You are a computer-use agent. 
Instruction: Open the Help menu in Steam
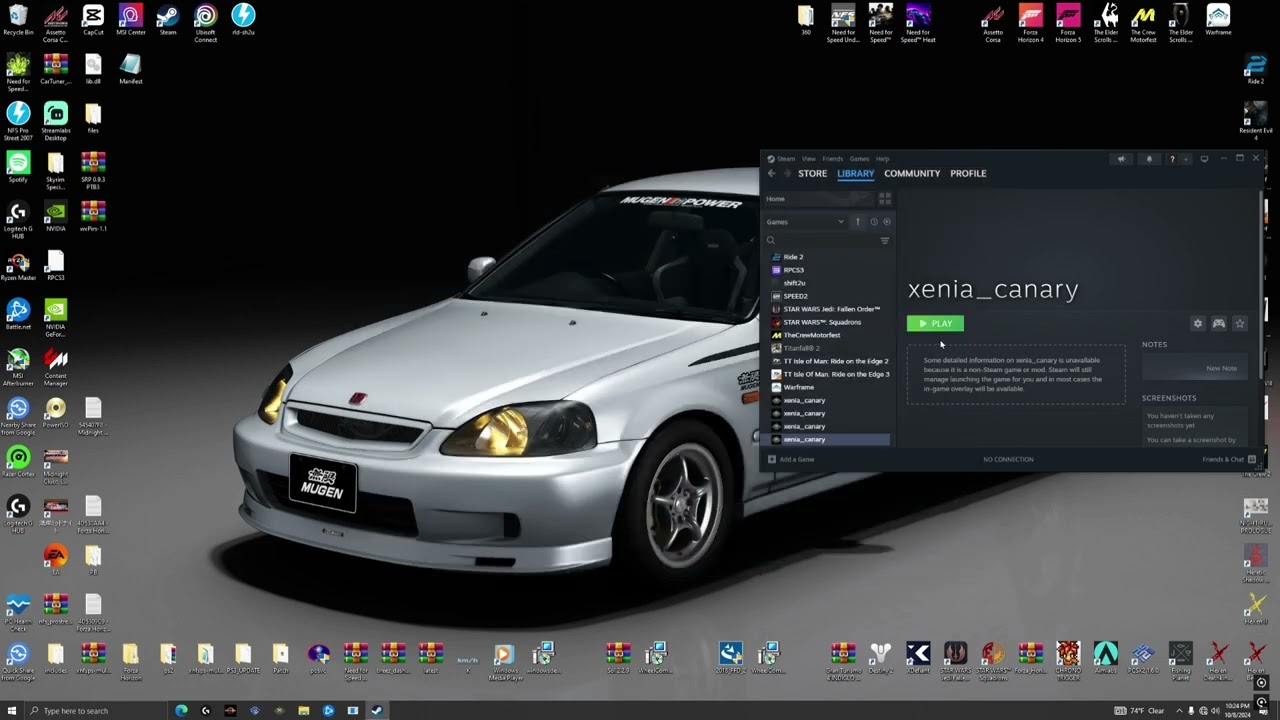(x=882, y=158)
